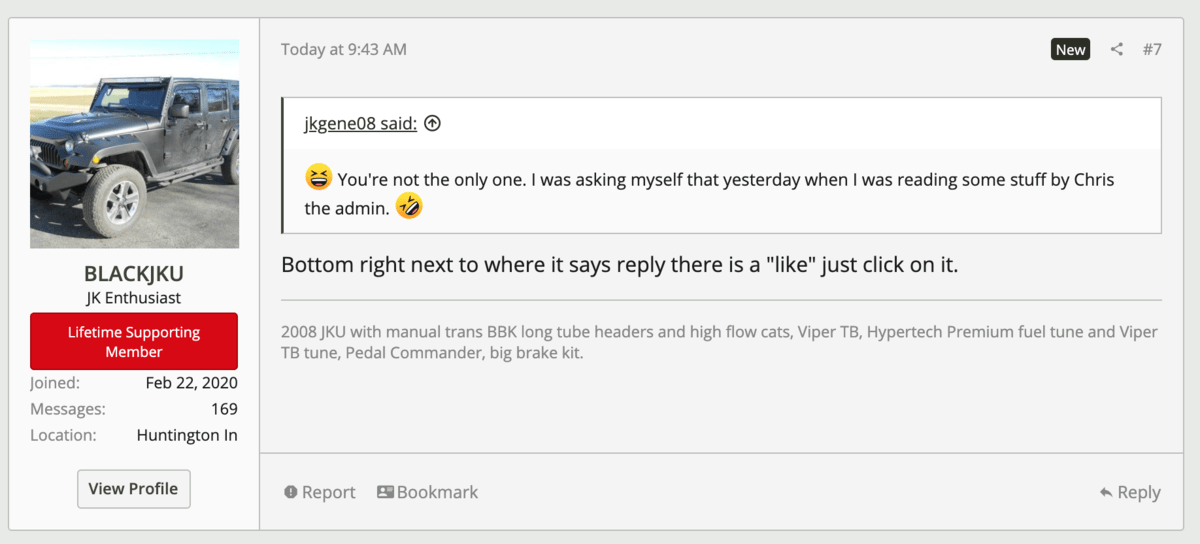The image size is (1200, 544).
Task: Click the Huntington In location value
Action: click(x=187, y=435)
